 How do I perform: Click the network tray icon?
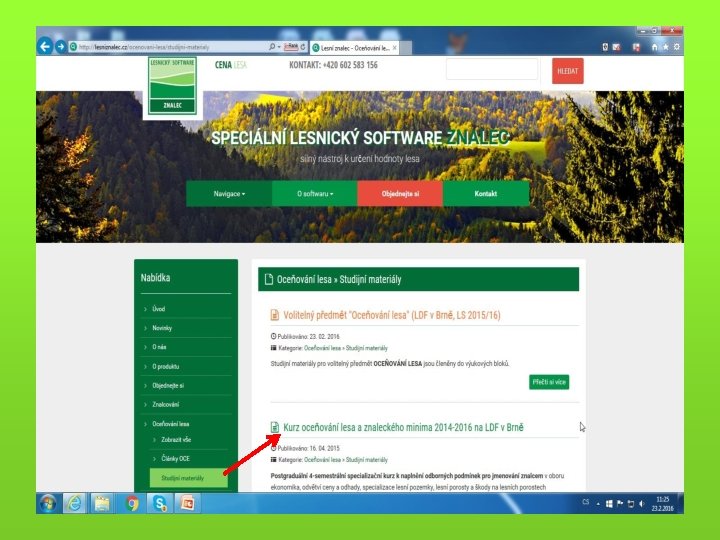click(x=630, y=504)
